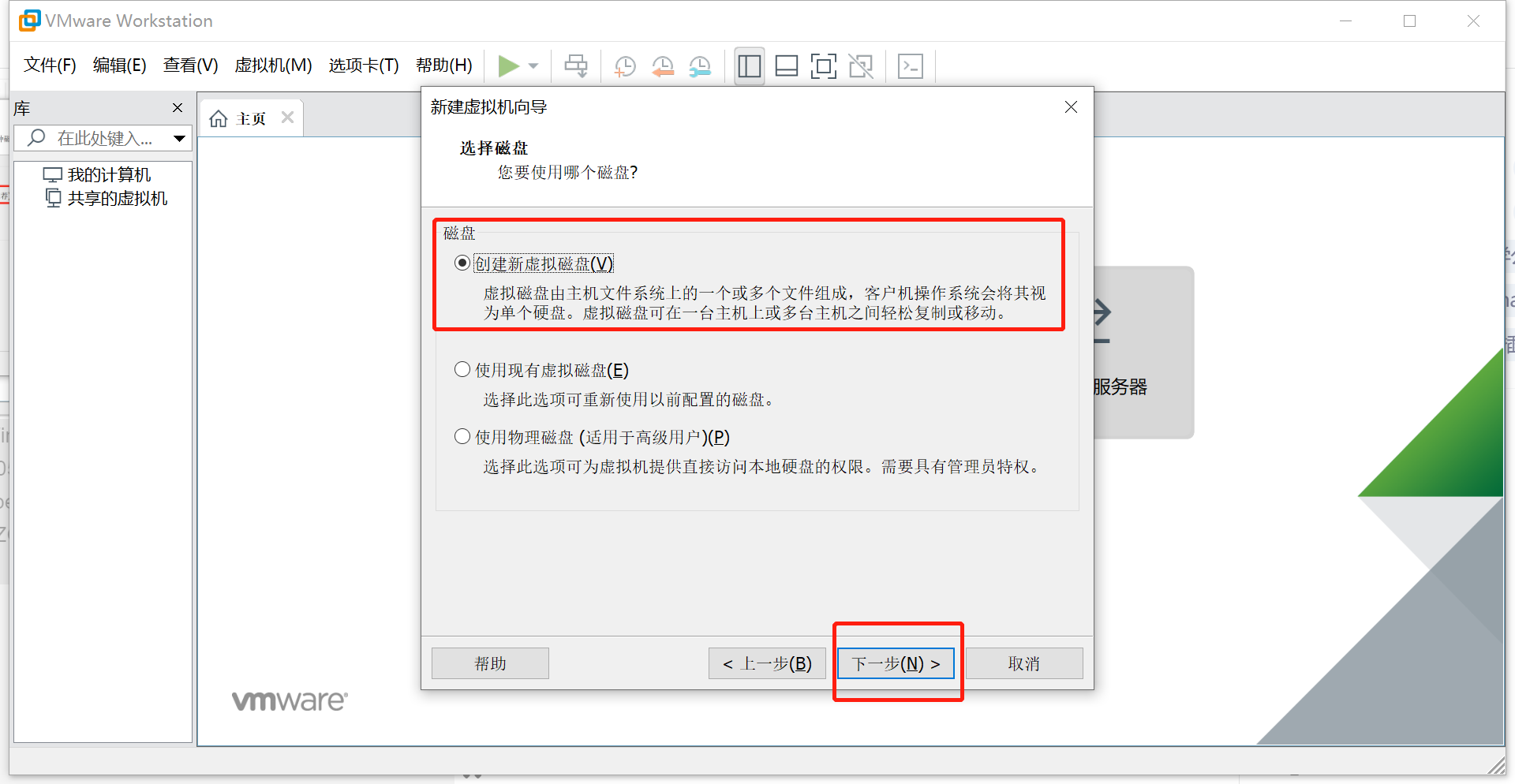Choose 使用物理磁盘 option

[462, 436]
